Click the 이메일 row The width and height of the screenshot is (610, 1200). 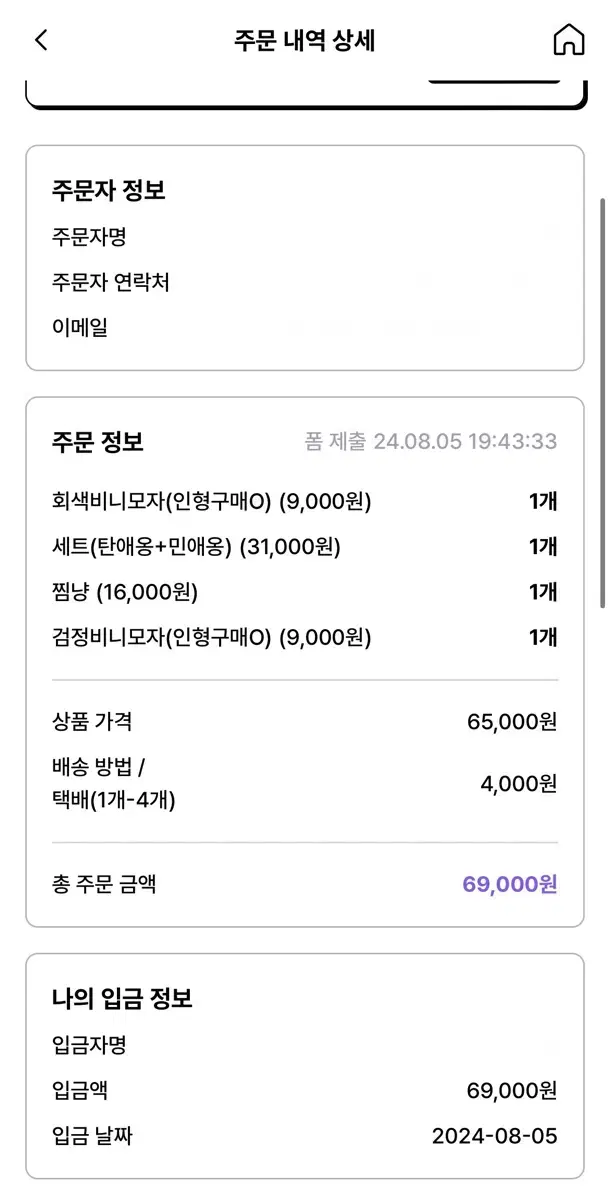[x=304, y=327]
